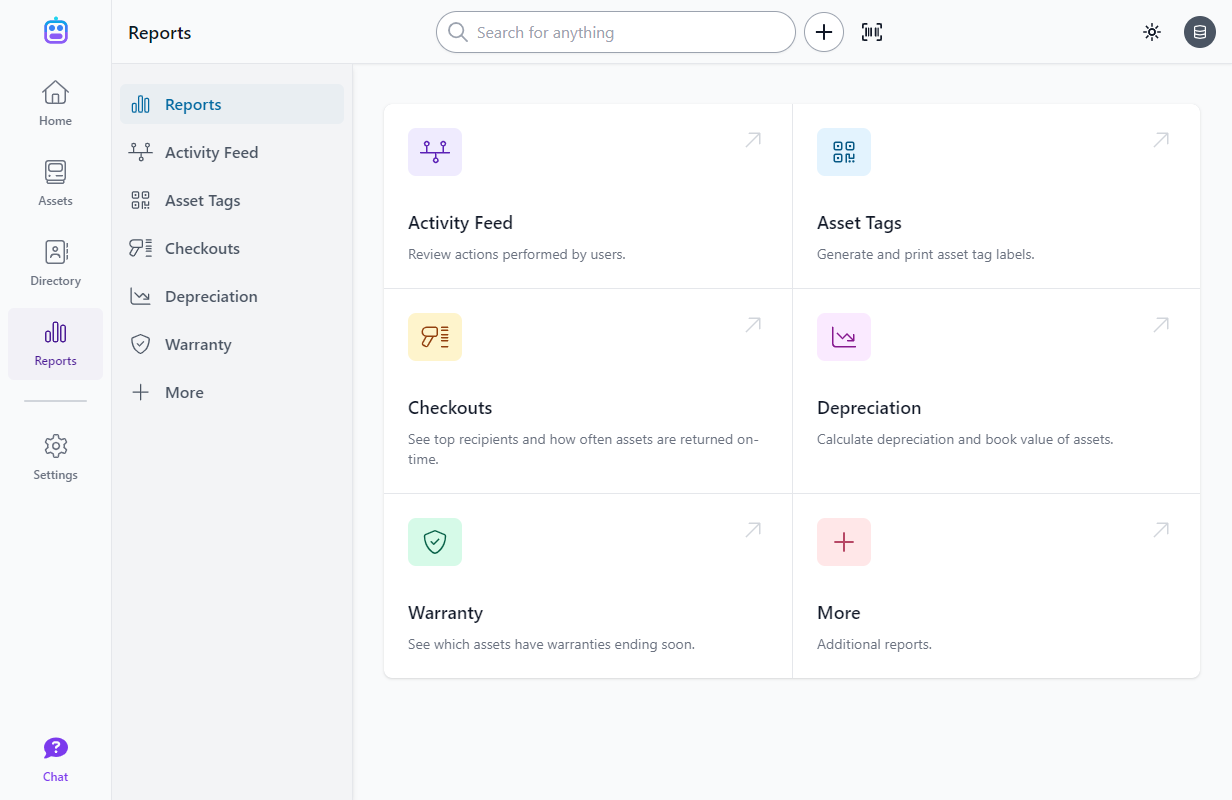Open the More card for additional reports
The image size is (1232, 800).
click(x=996, y=586)
